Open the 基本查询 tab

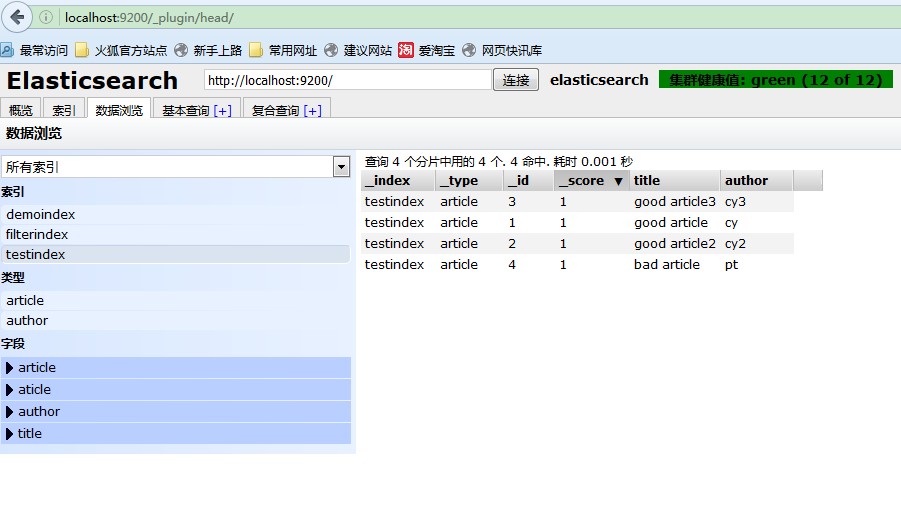point(186,110)
